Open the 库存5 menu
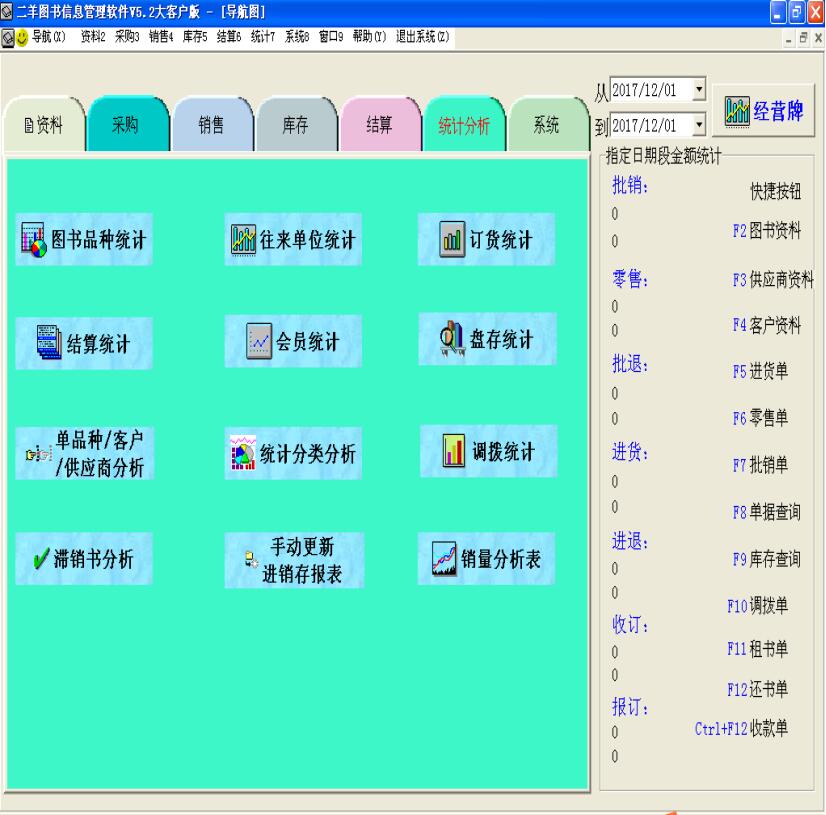The image size is (826, 815). coord(195,37)
